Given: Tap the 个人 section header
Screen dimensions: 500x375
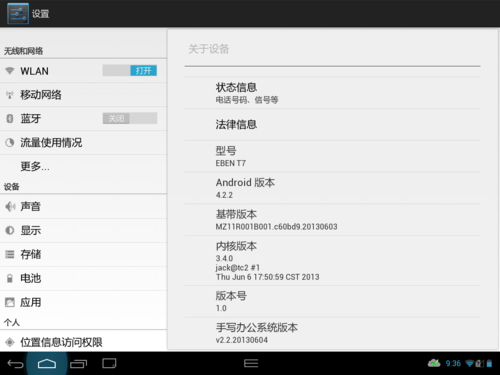Looking at the screenshot, I should point(12,322).
